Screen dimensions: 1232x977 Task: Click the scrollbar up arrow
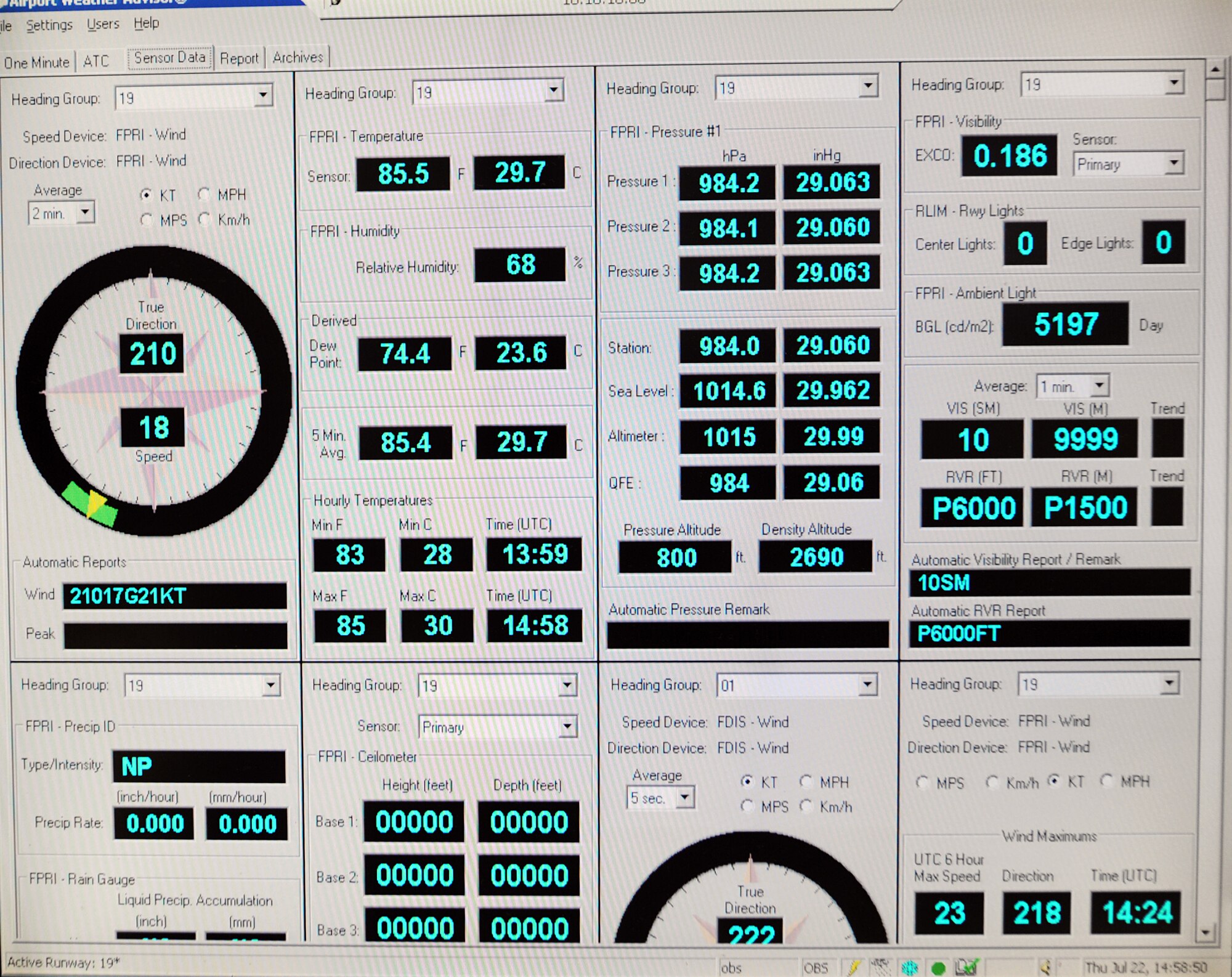coord(1214,69)
